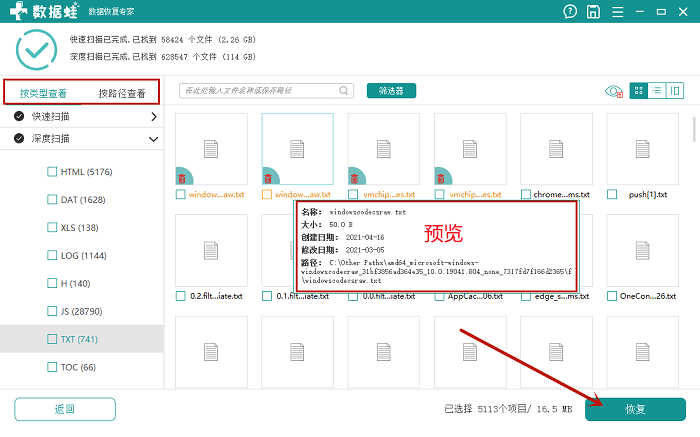
Task: Switch to grid thumbnail view
Action: click(x=639, y=91)
